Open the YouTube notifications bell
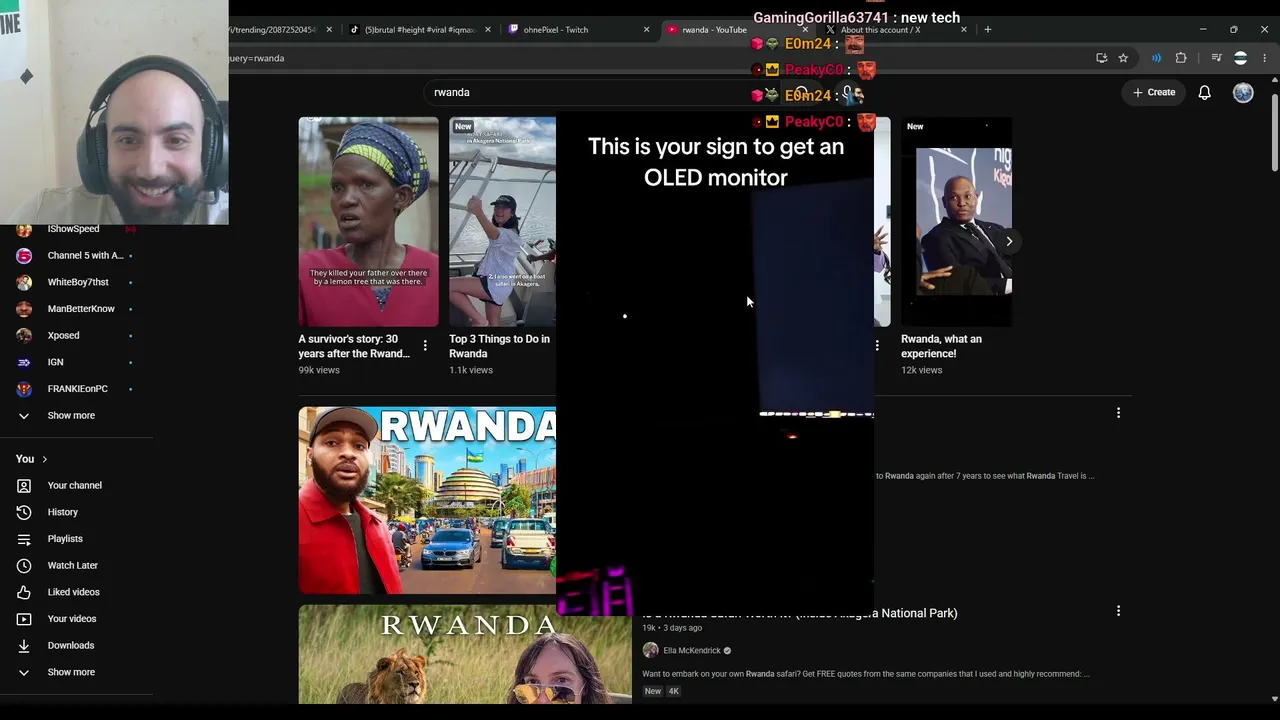The image size is (1280, 720). tap(1204, 92)
